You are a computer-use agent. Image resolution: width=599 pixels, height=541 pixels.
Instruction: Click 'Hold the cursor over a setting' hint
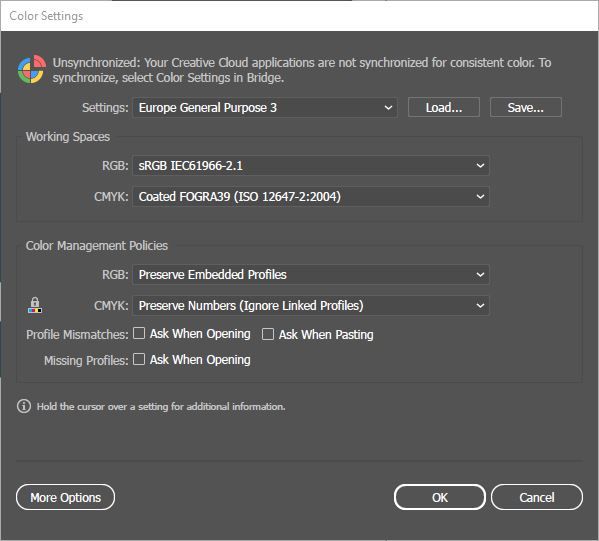click(x=161, y=407)
